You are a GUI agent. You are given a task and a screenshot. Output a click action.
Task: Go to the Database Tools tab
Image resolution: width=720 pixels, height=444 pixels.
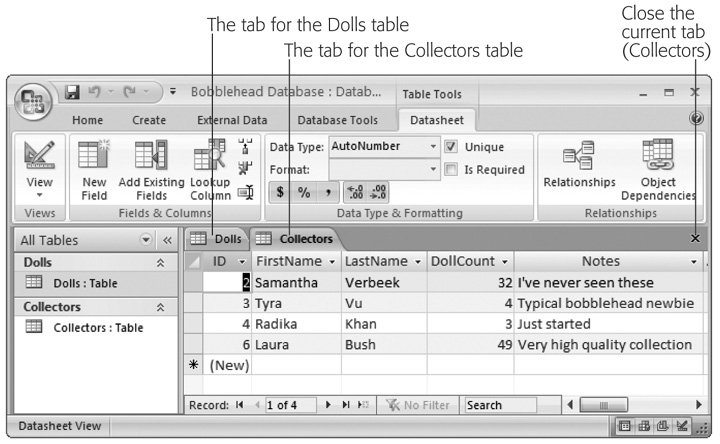pyautogui.click(x=338, y=120)
